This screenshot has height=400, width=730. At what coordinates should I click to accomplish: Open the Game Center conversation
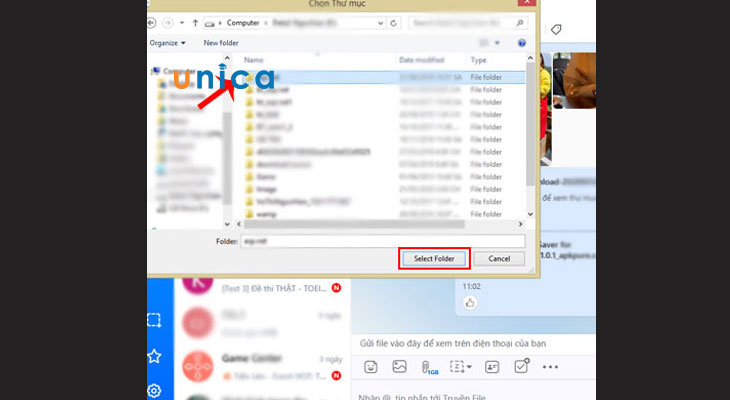coord(262,367)
